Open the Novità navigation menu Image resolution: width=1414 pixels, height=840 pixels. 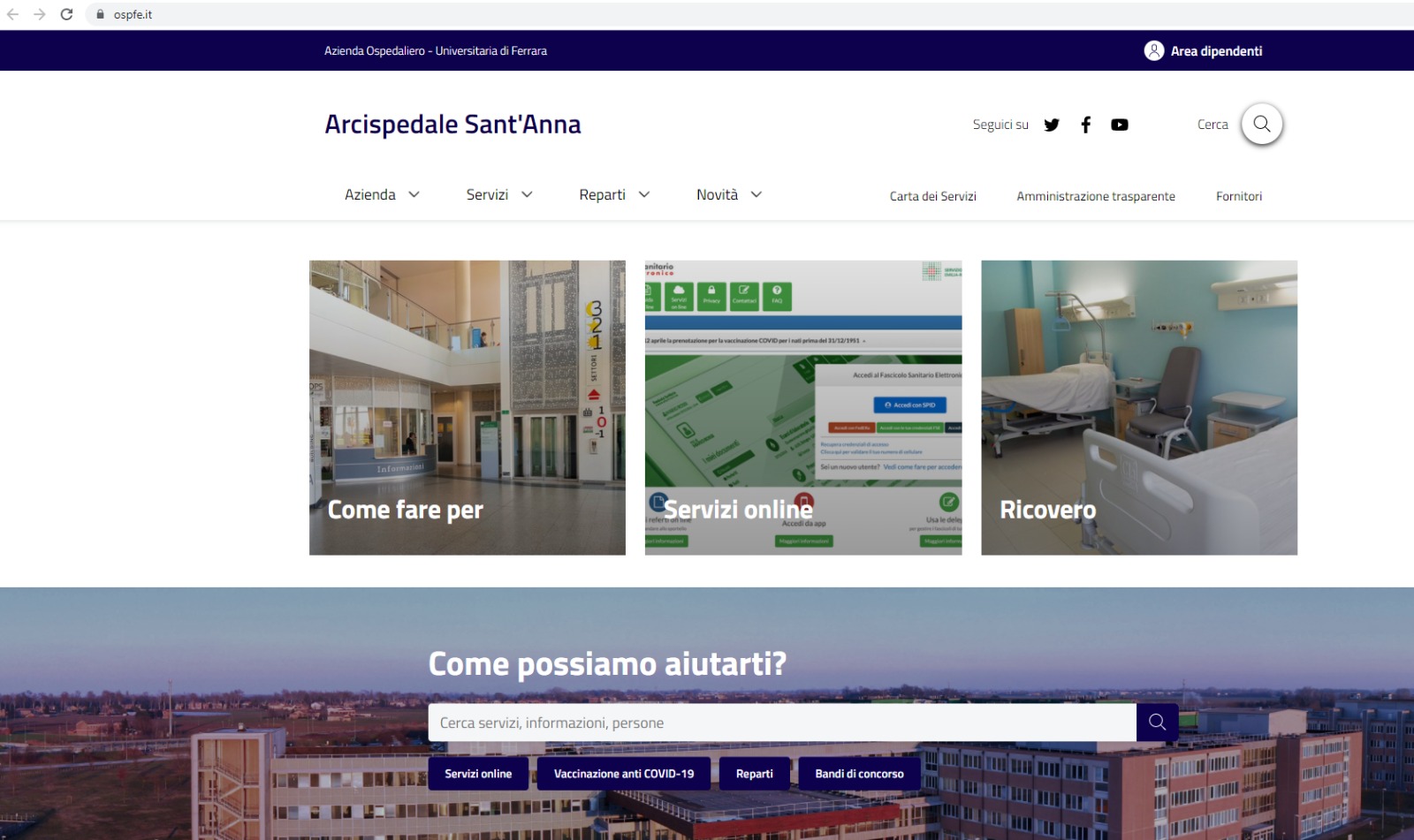click(729, 194)
